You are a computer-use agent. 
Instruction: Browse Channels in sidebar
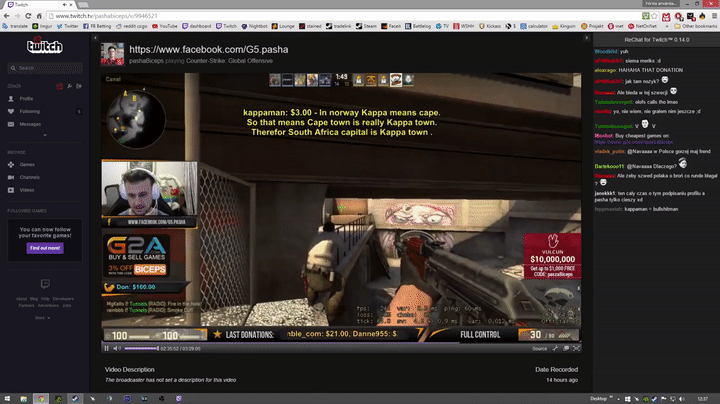pos(24,177)
